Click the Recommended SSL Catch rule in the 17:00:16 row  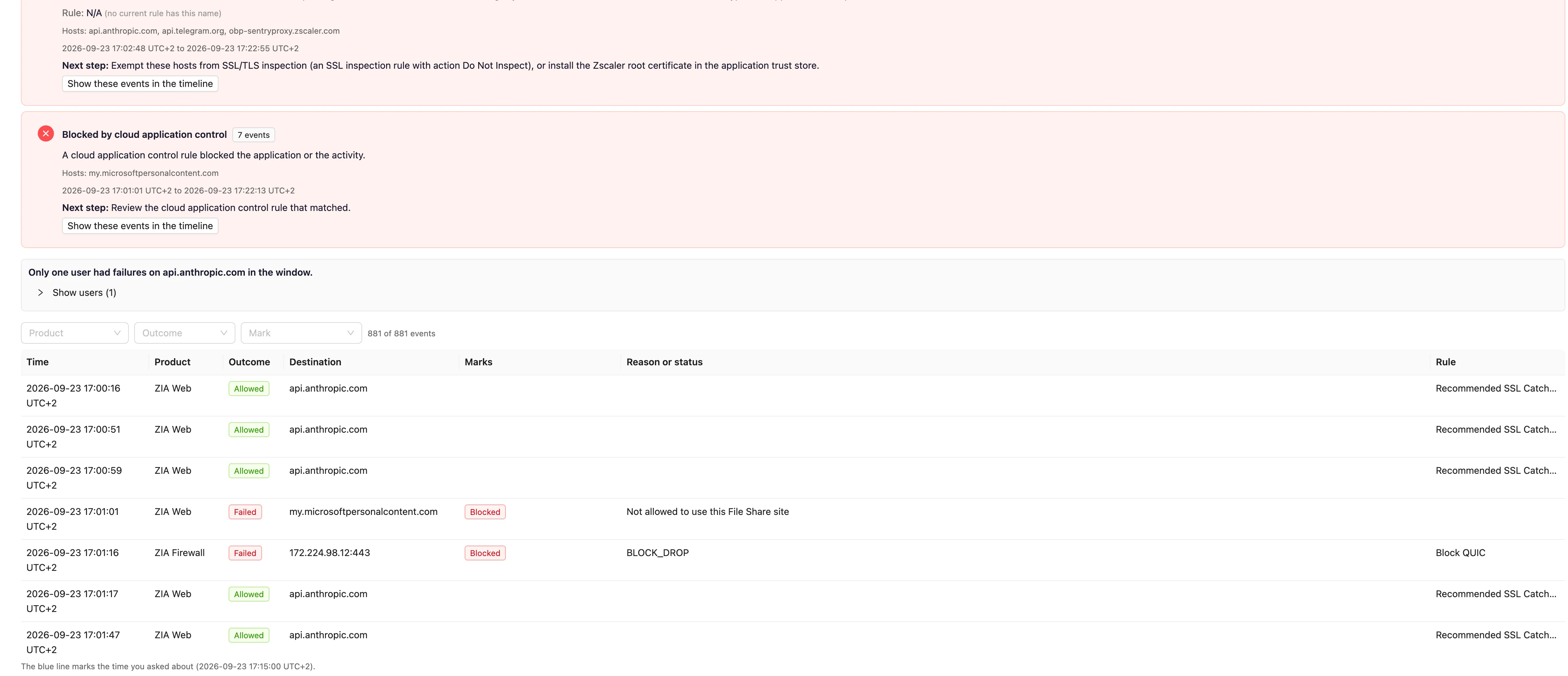point(1496,388)
